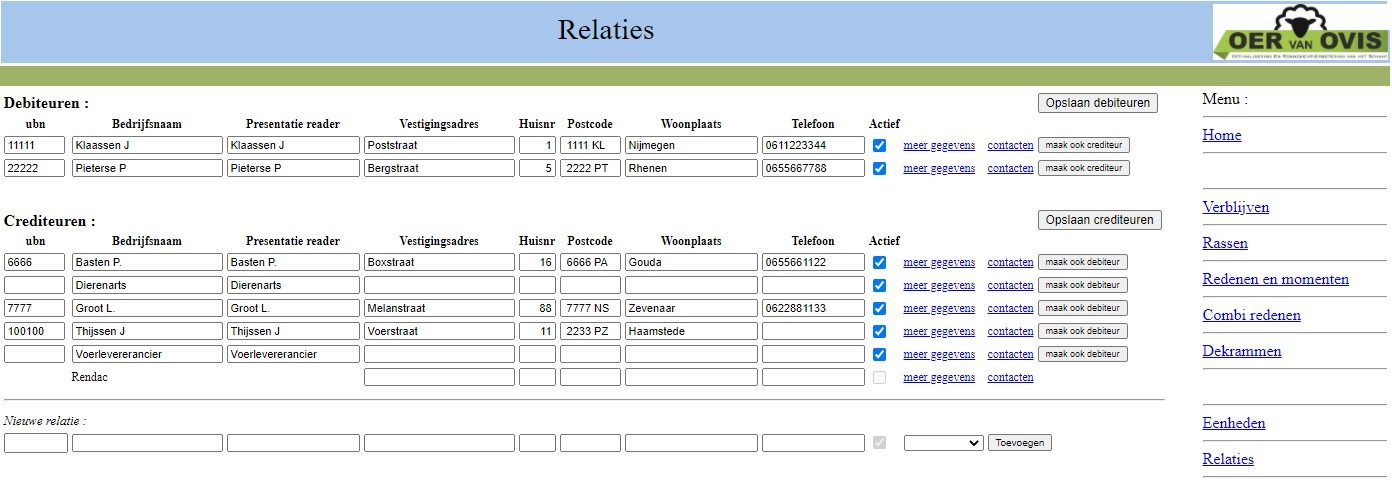Make Pieterse P also a crediteur

click(1083, 168)
